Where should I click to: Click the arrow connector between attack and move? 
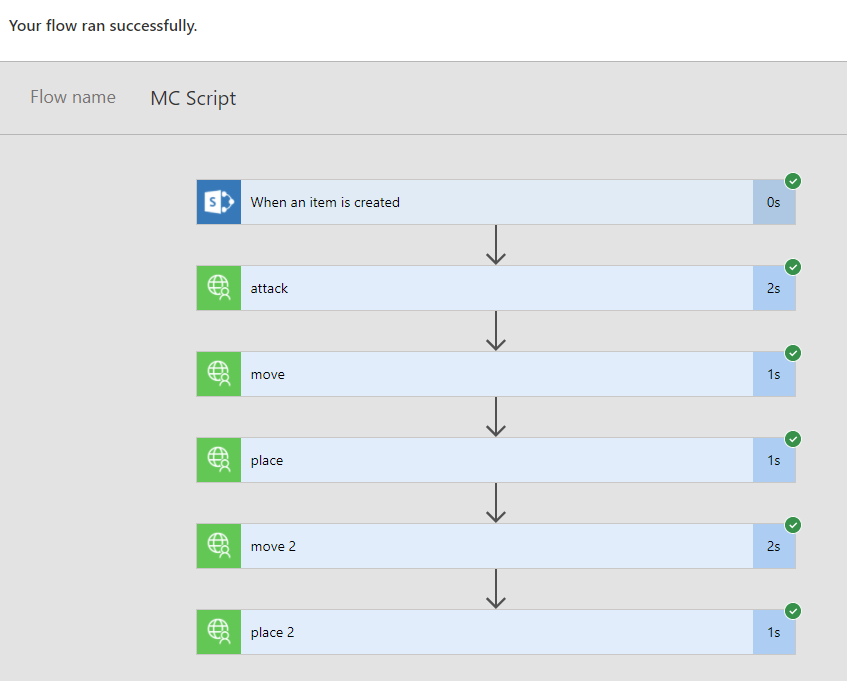(x=496, y=331)
